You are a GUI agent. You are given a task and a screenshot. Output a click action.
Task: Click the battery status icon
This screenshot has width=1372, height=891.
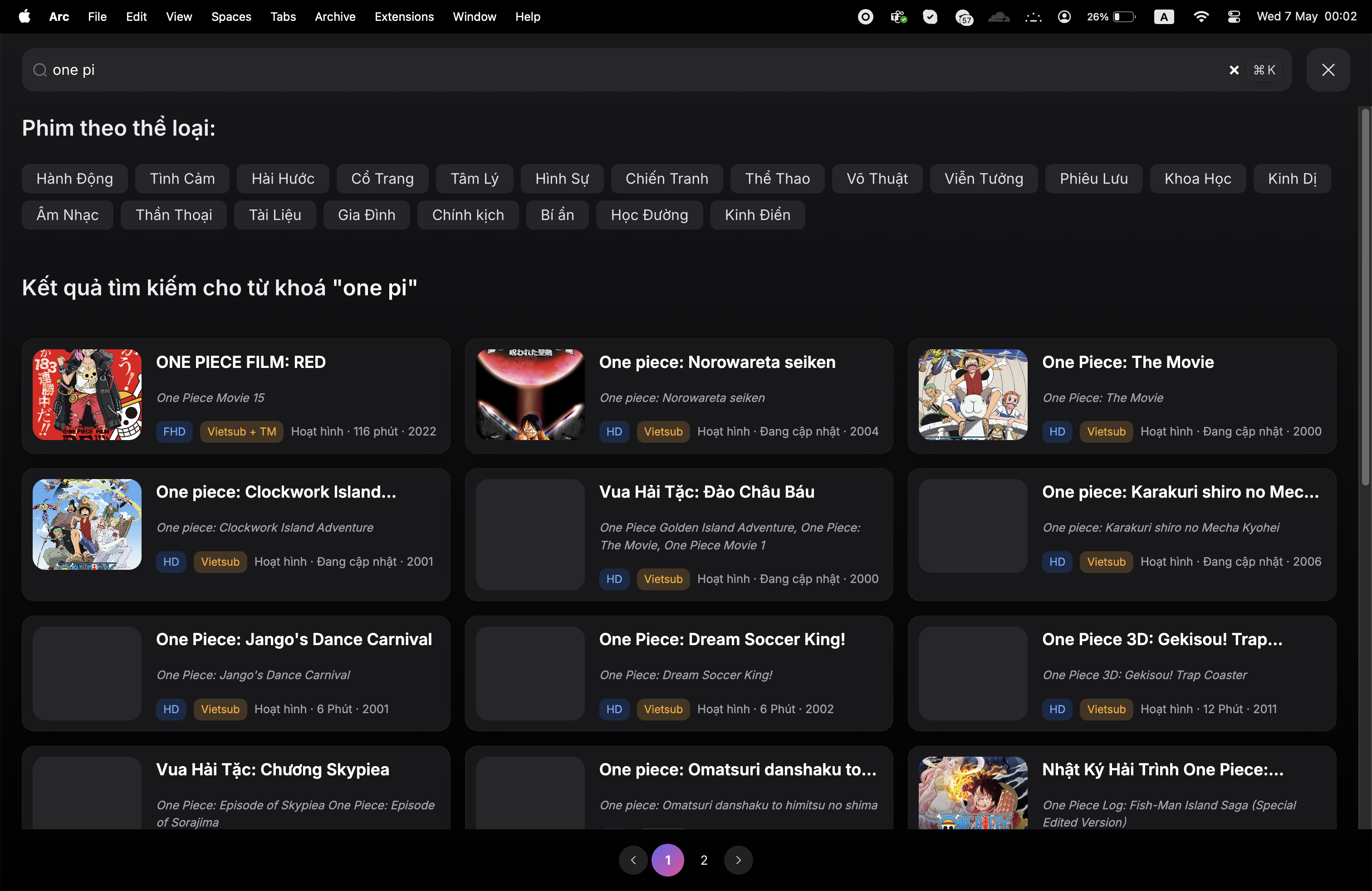[x=1123, y=17]
